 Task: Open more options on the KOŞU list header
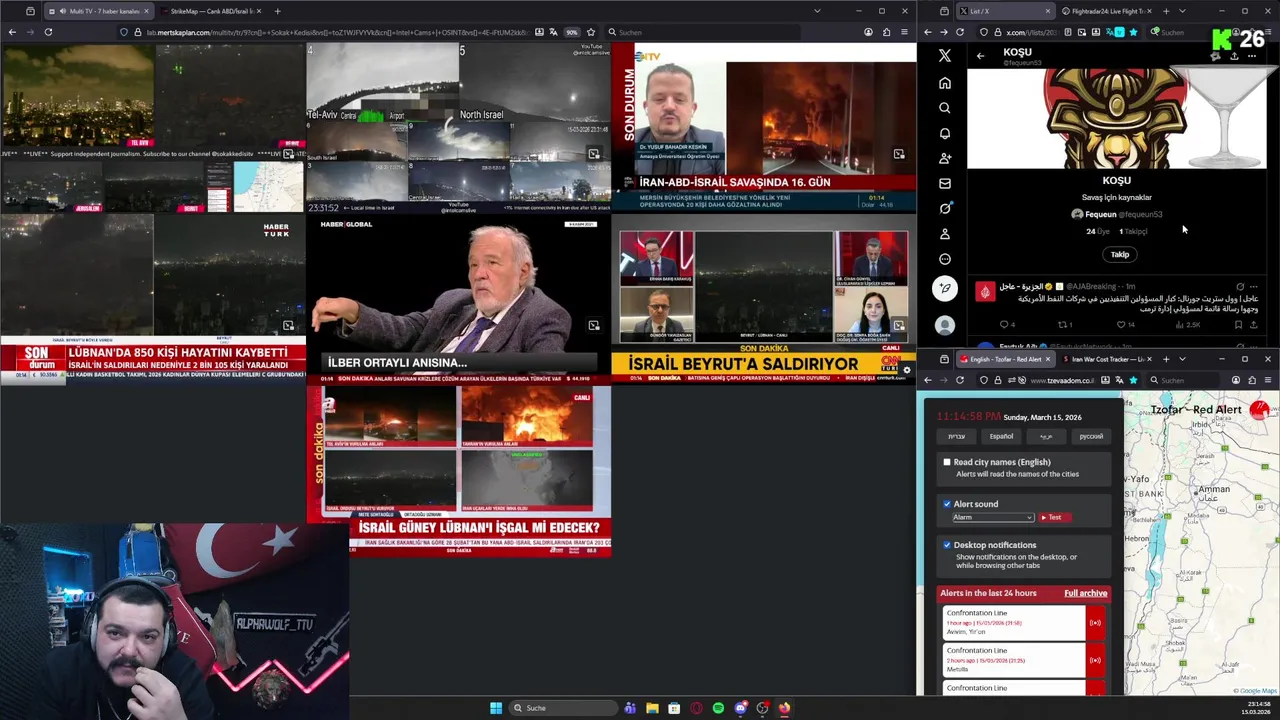[x=1251, y=56]
